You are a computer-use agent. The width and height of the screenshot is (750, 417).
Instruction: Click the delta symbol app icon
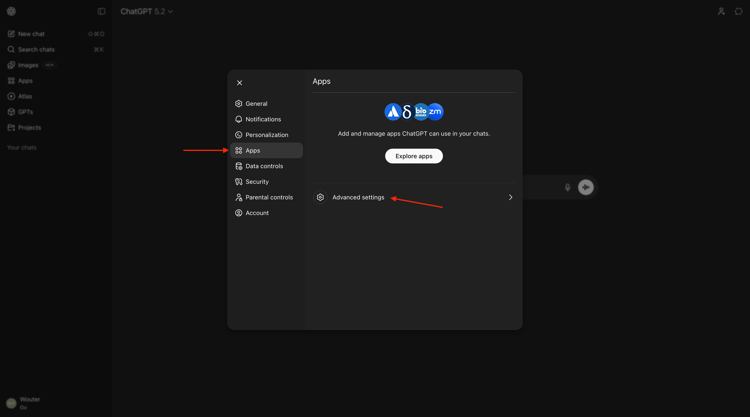click(x=407, y=112)
